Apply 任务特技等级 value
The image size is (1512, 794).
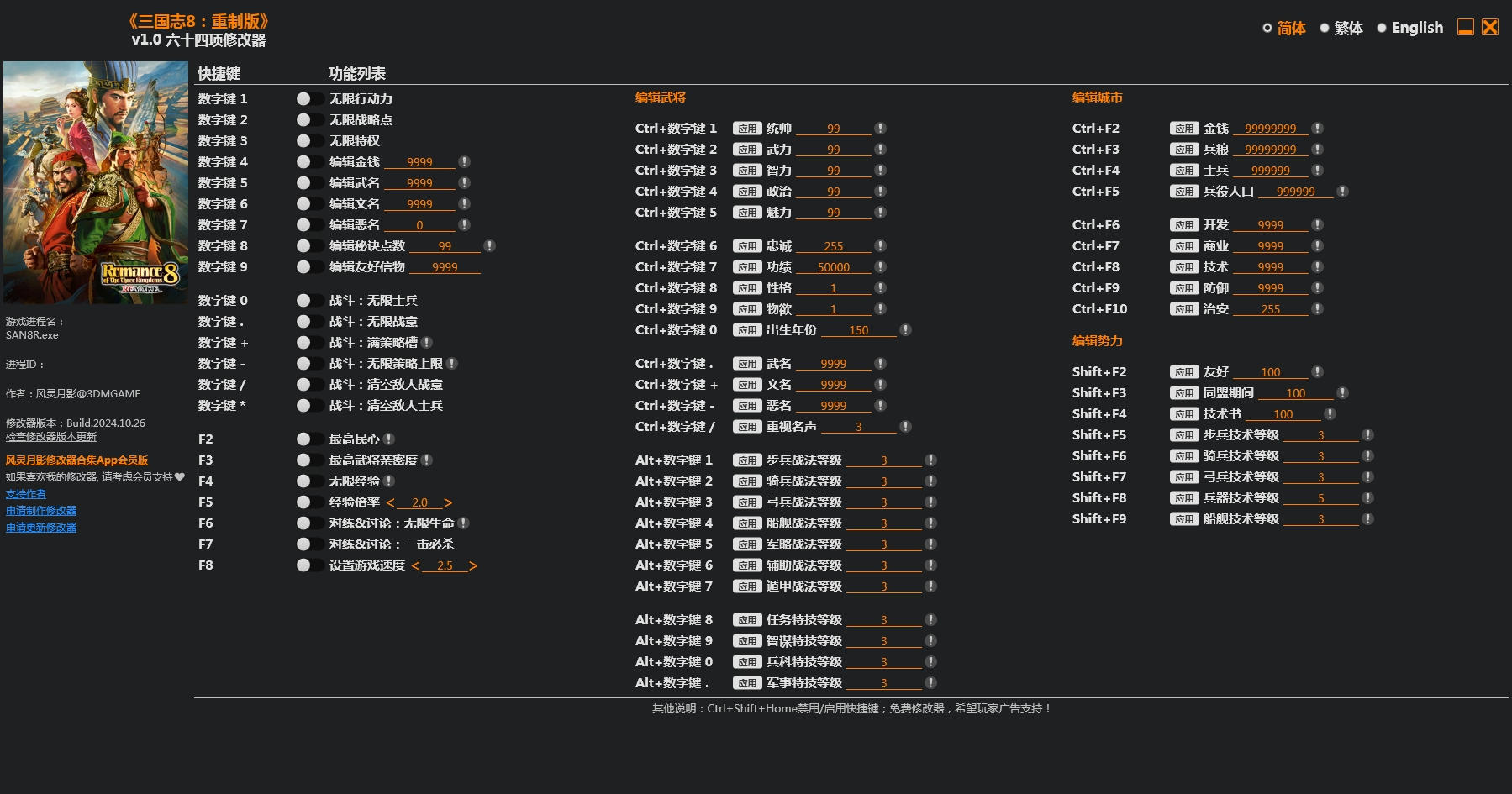pos(747,619)
